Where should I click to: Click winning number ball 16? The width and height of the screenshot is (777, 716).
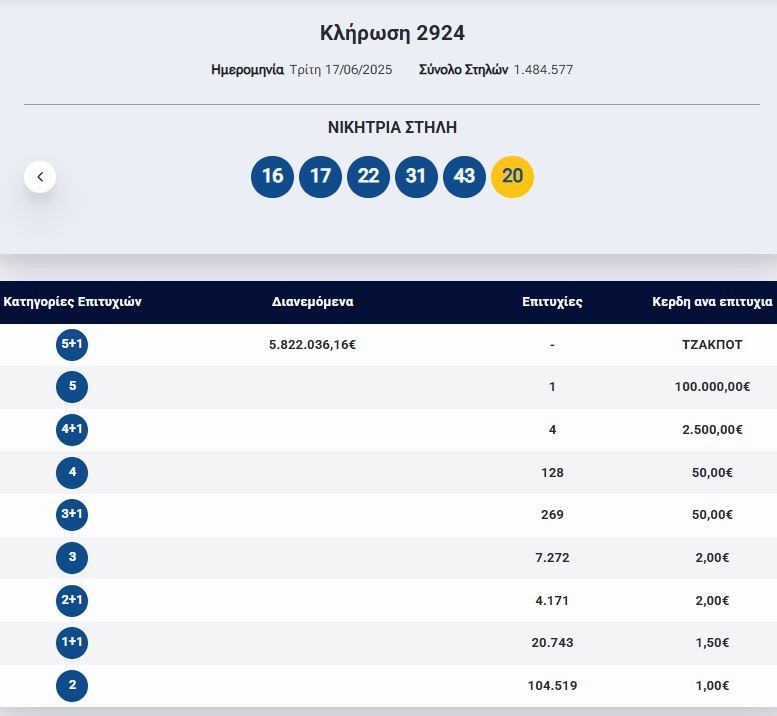click(272, 177)
